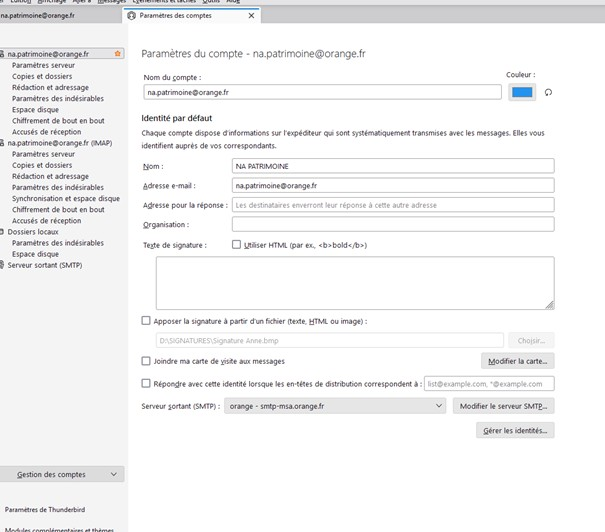Click the Nom du compte field
This screenshot has height=532, width=605.
(x=323, y=92)
